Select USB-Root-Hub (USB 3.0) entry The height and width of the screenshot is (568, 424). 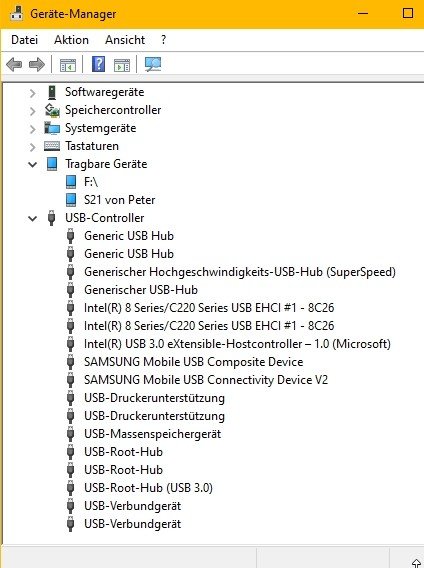tap(148, 488)
